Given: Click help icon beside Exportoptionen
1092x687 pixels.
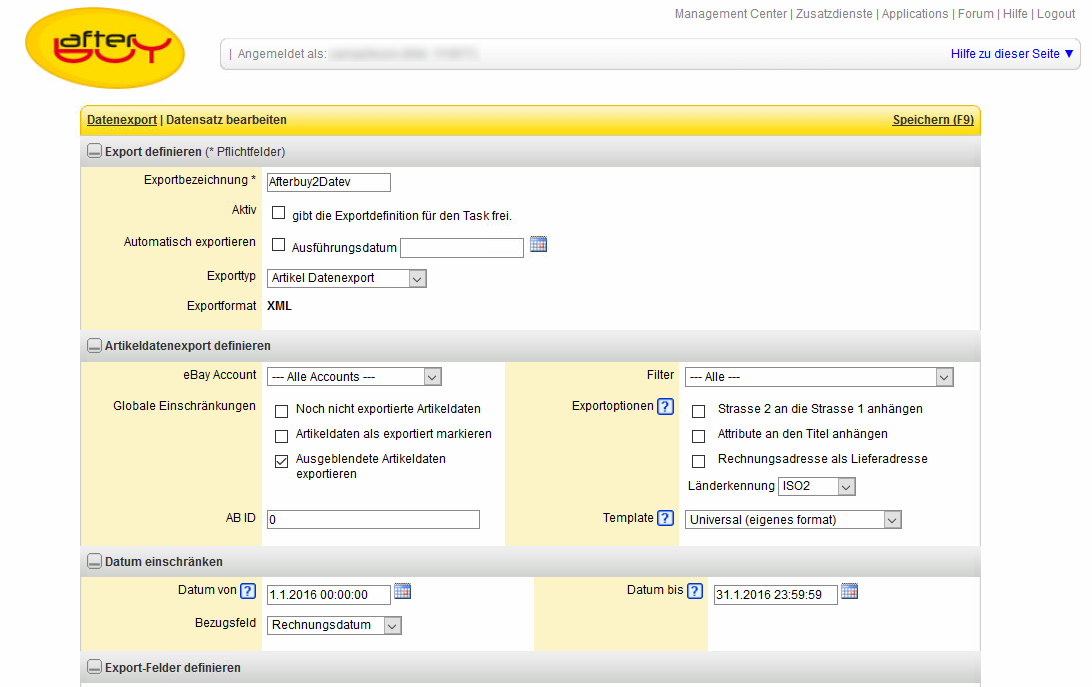Looking at the screenshot, I should [665, 407].
